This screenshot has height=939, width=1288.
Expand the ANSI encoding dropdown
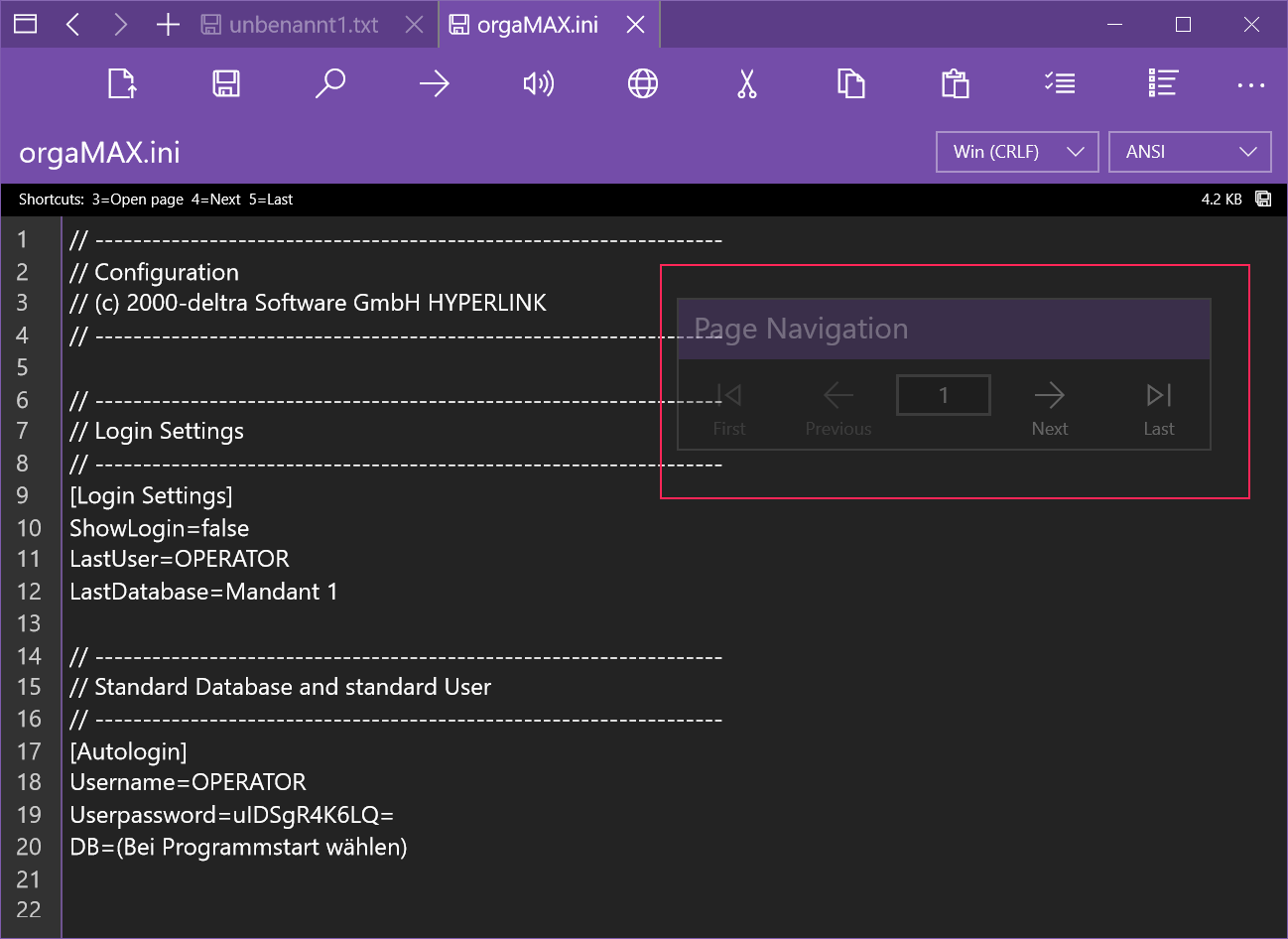pos(1190,152)
